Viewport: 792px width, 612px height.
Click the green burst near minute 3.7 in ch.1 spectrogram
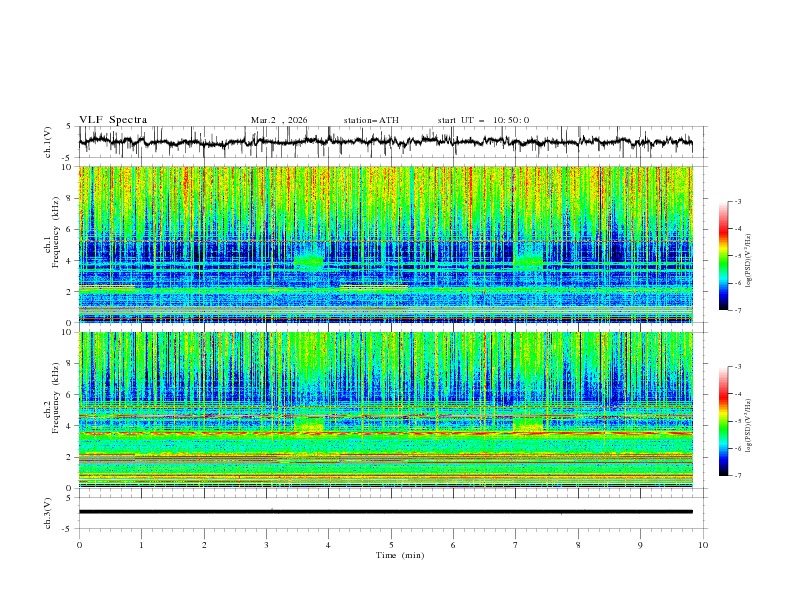309,260
